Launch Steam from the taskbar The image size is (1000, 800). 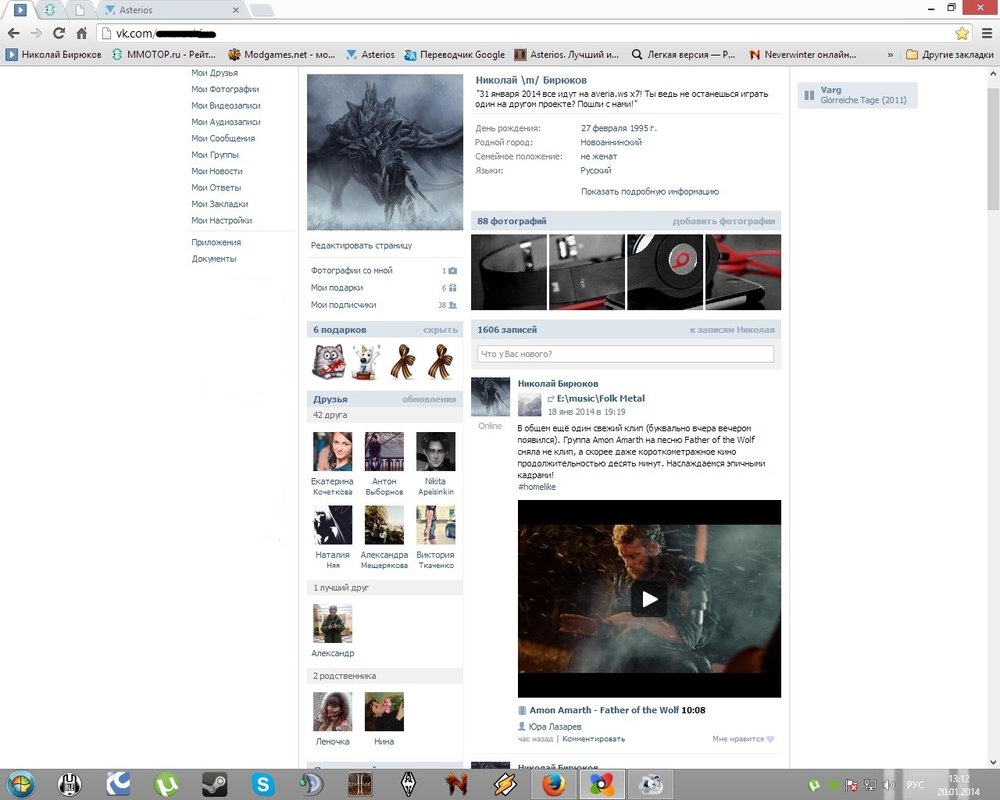pyautogui.click(x=213, y=784)
